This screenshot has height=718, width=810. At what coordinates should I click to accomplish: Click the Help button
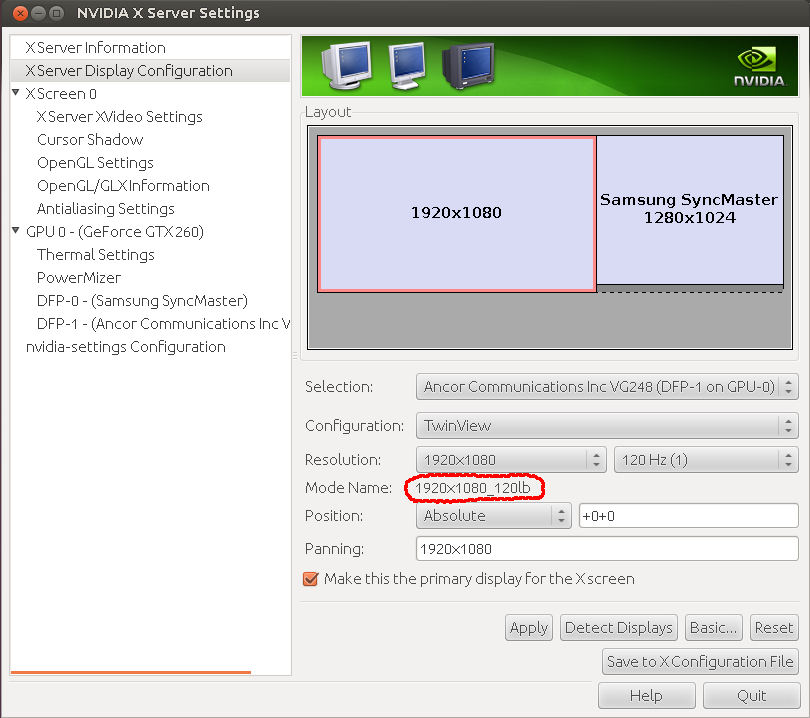coord(646,696)
